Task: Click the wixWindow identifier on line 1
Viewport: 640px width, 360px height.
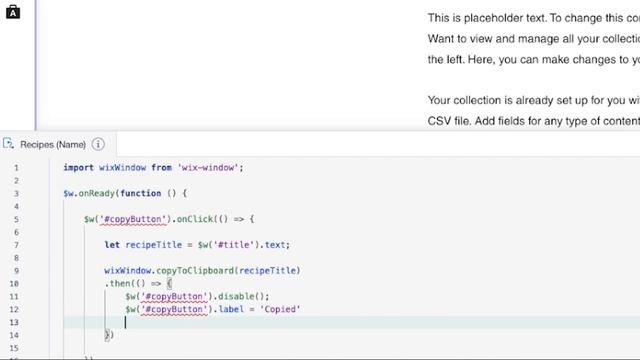Action: [x=122, y=167]
